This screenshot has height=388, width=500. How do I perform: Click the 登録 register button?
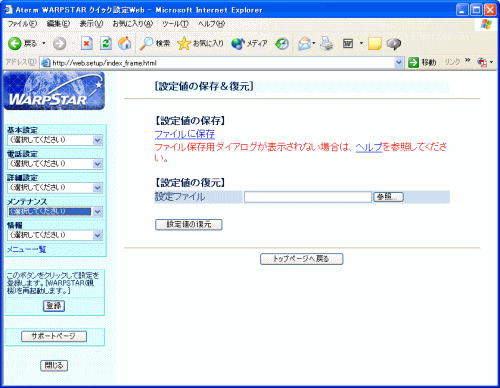pyautogui.click(x=54, y=306)
